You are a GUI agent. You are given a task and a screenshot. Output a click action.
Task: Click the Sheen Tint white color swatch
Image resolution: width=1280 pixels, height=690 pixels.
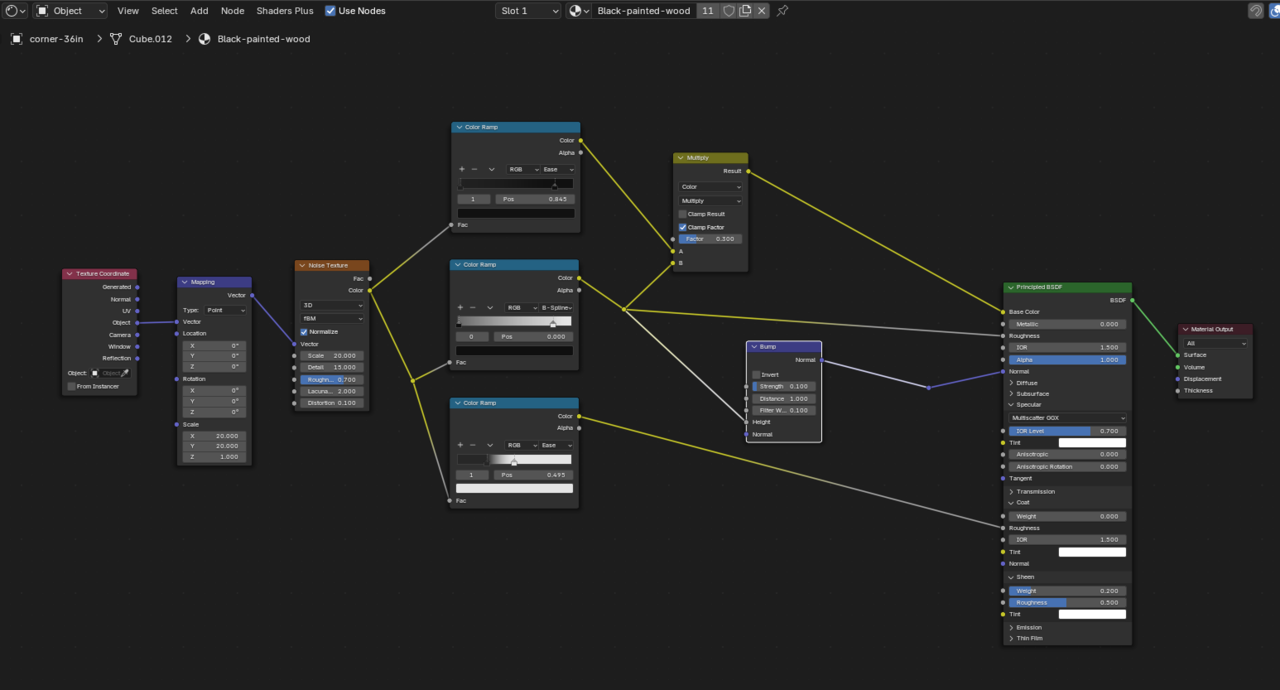click(1092, 614)
